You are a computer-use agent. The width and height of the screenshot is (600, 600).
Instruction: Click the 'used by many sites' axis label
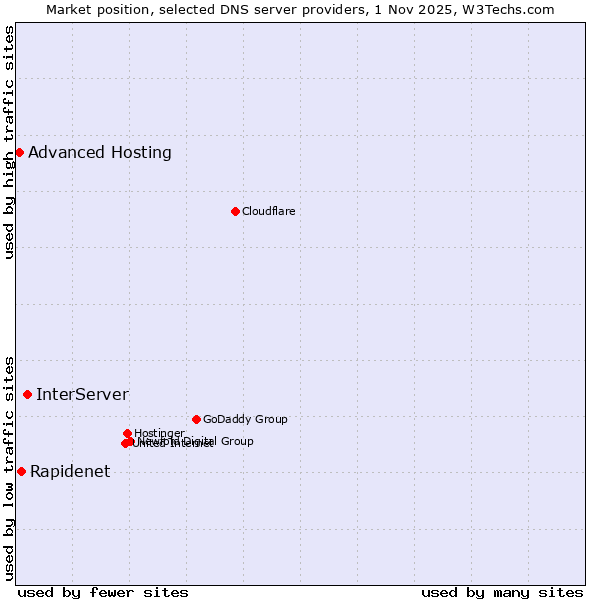502,592
